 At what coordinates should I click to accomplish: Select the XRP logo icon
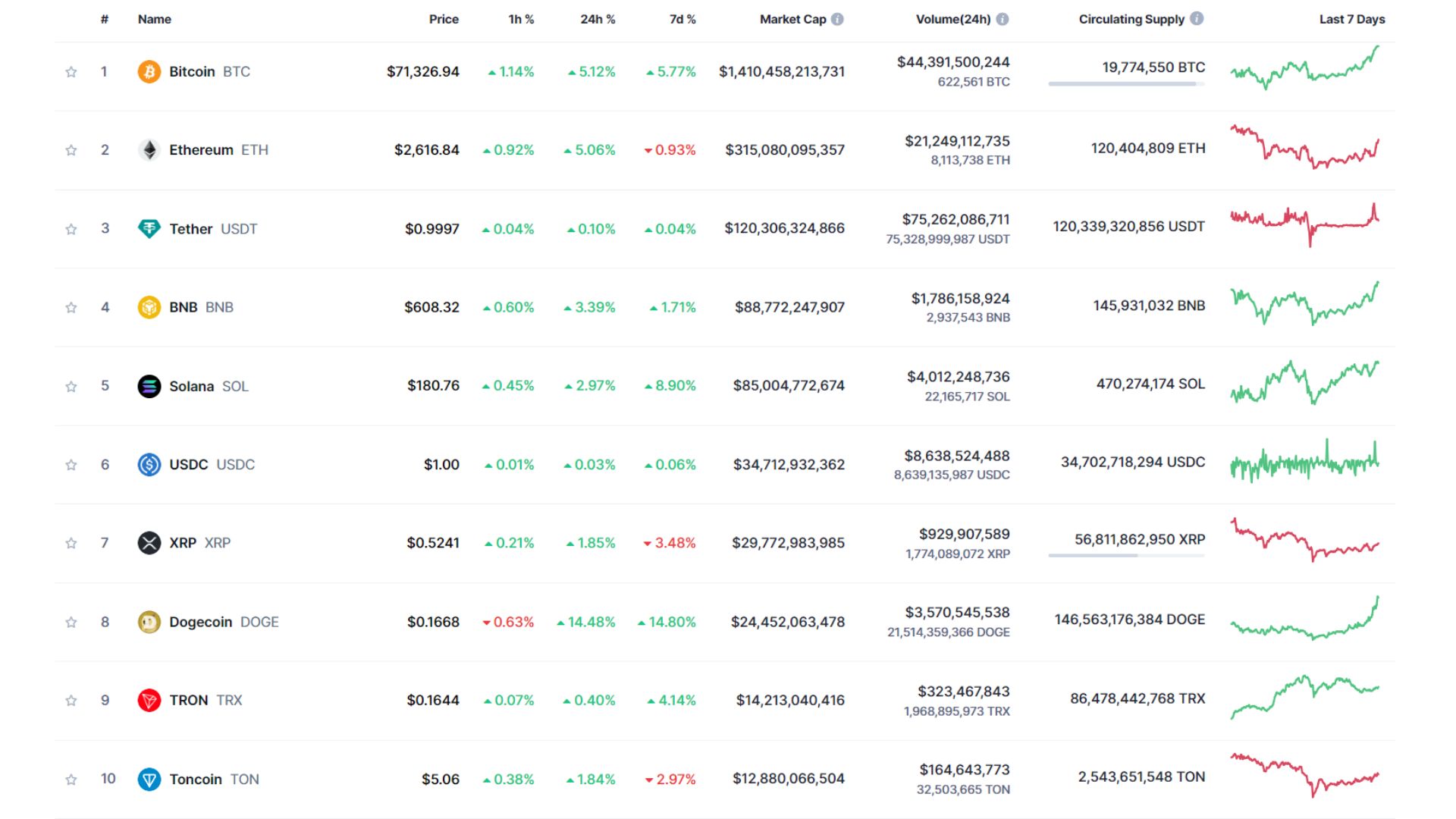(149, 543)
